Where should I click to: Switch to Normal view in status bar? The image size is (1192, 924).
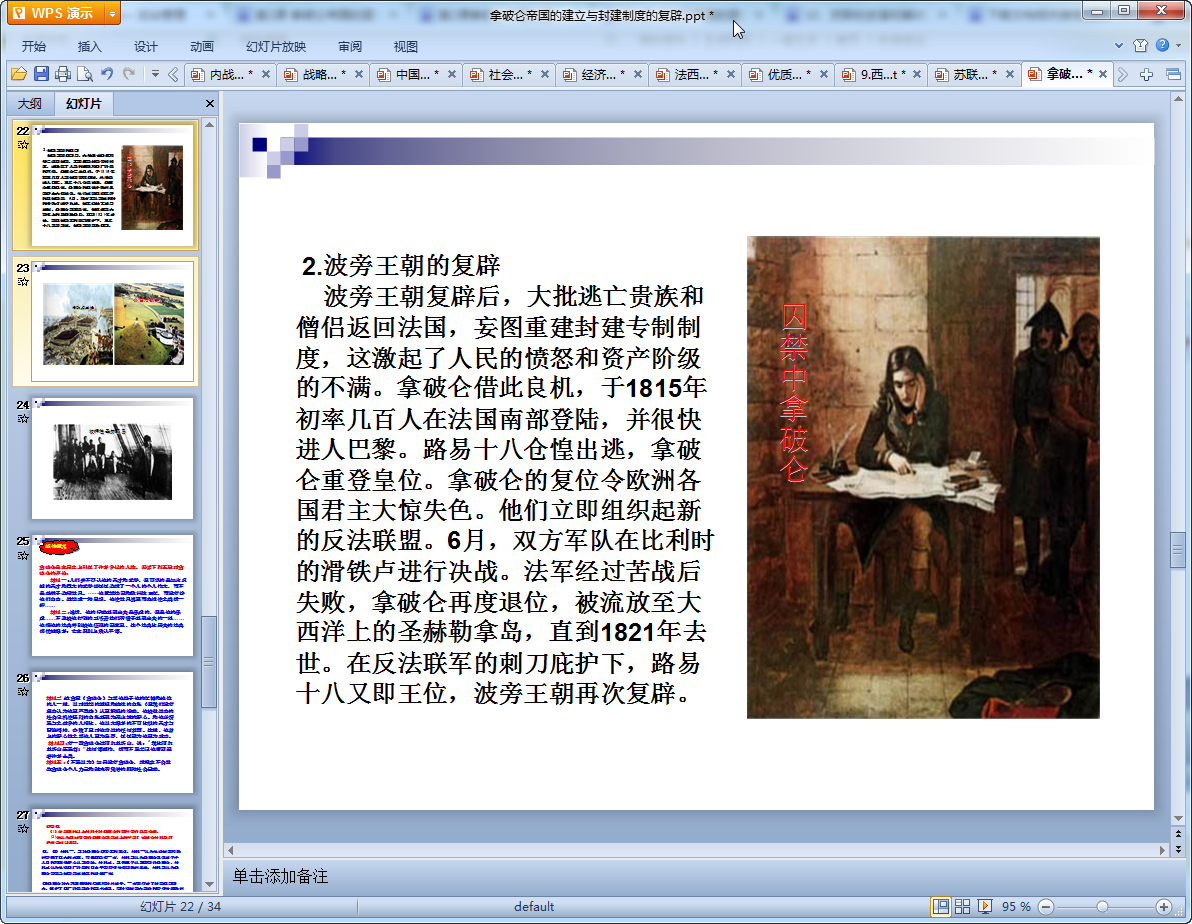pyautogui.click(x=940, y=907)
